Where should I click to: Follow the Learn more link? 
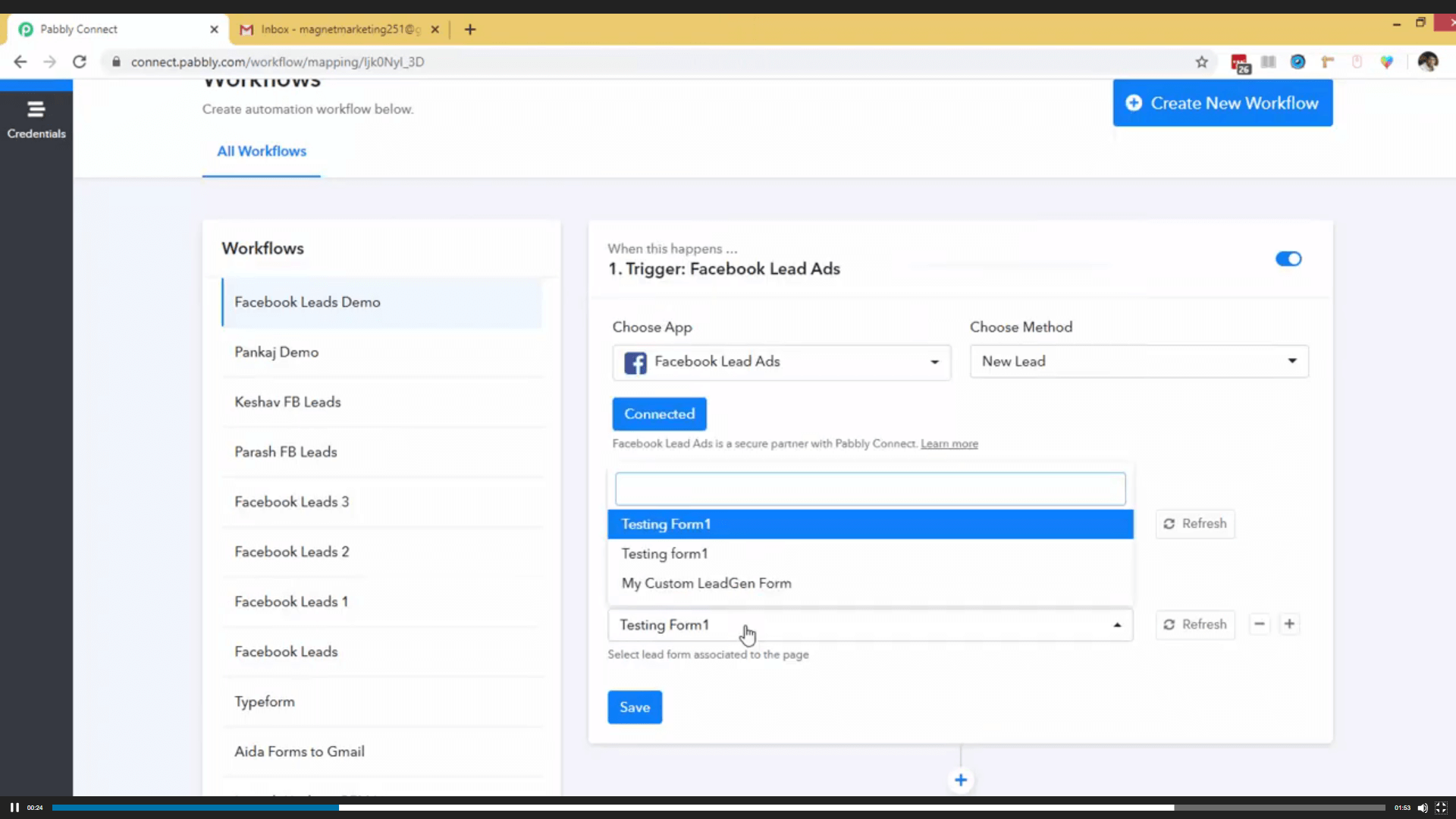pyautogui.click(x=949, y=444)
